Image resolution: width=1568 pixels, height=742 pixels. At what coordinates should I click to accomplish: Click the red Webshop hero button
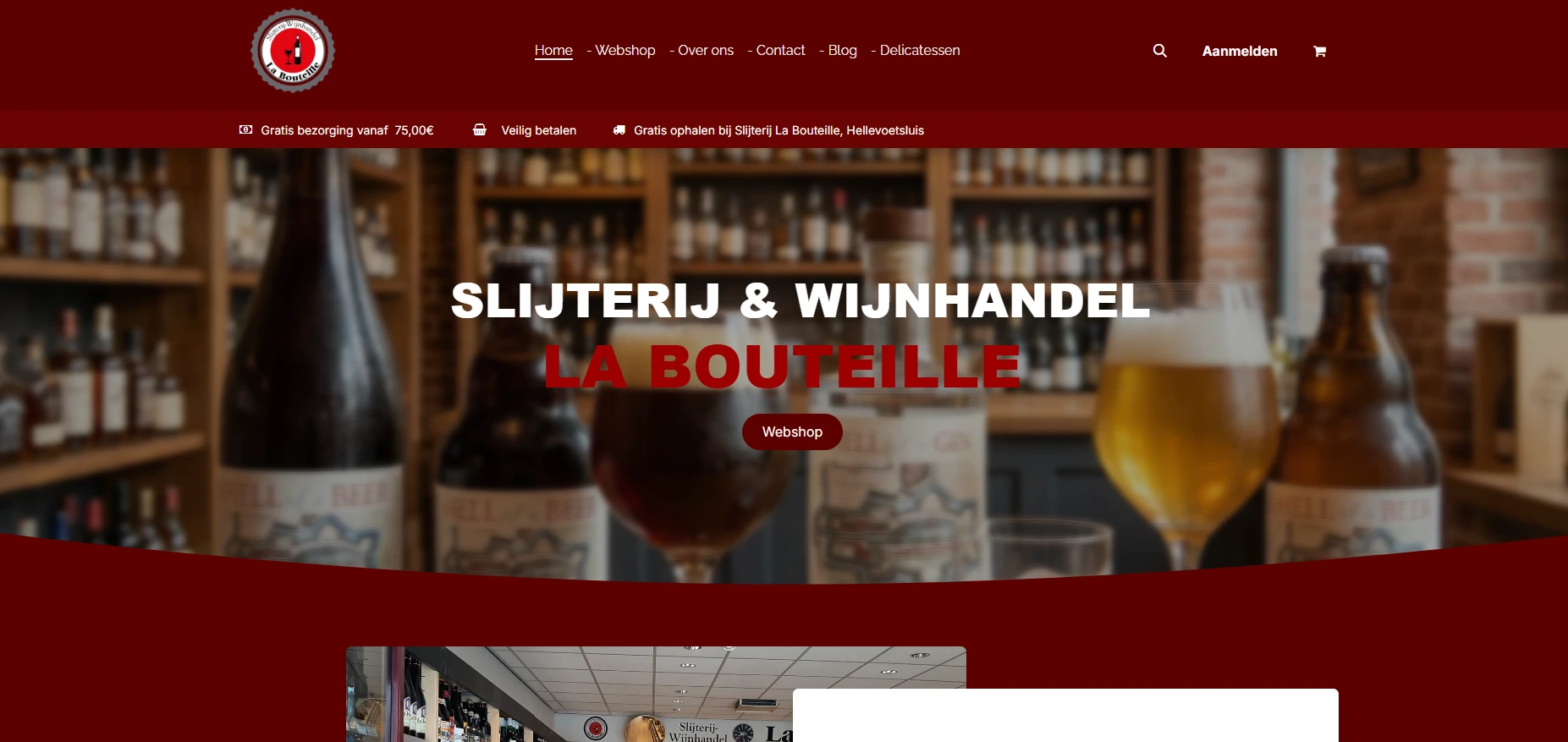coord(792,431)
